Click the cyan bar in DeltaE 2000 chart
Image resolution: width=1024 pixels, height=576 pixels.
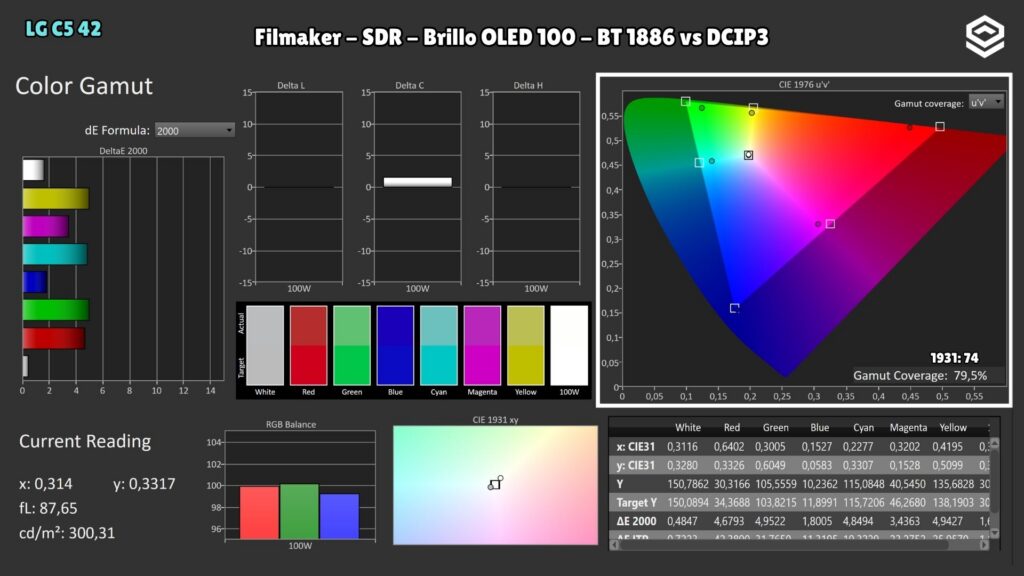pos(55,254)
